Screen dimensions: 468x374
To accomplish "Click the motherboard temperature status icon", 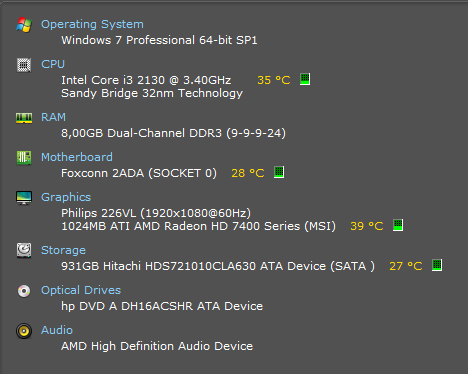I will coord(279,172).
